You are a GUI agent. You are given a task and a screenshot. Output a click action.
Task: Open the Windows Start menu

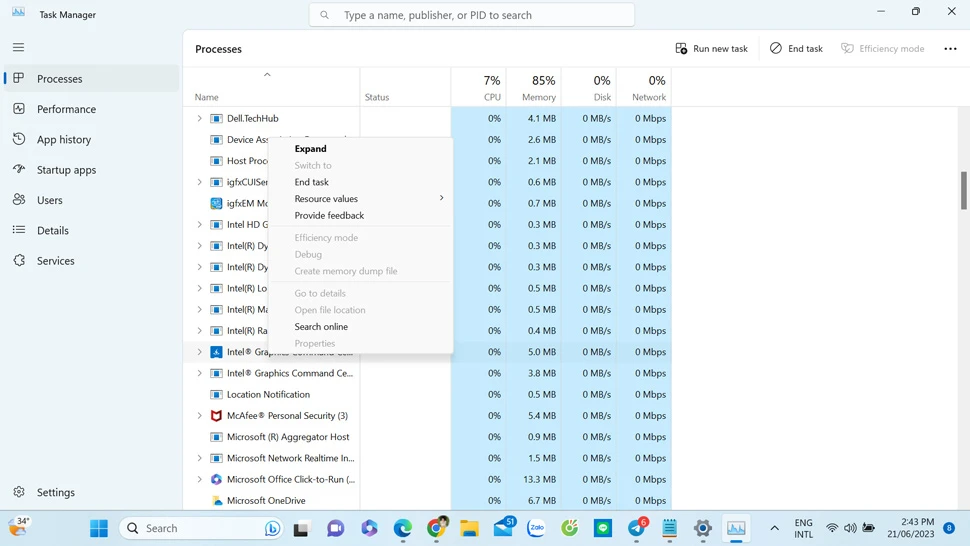pos(99,528)
